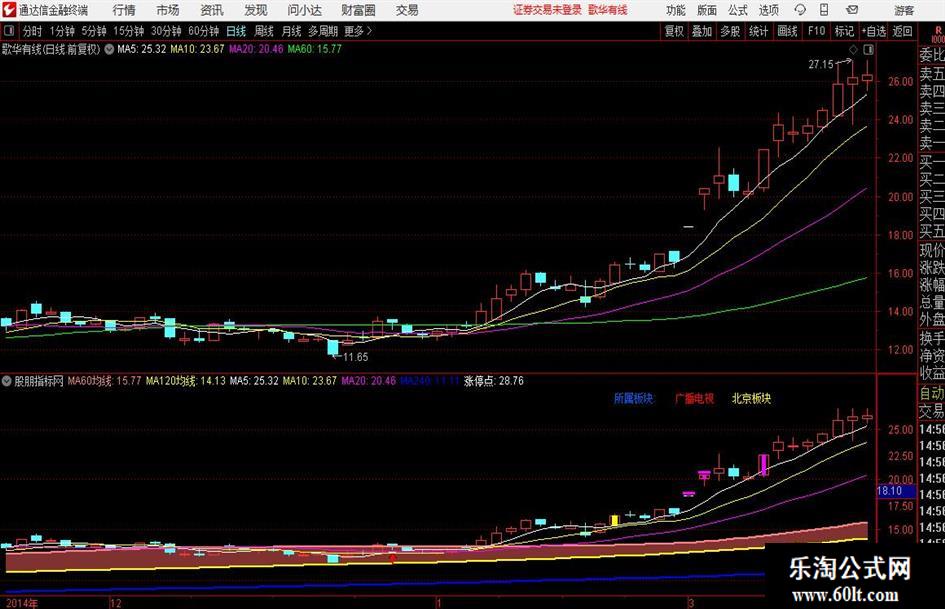The height and width of the screenshot is (609, 945).
Task: Switch to 30分钟 period
Action: [x=166, y=31]
